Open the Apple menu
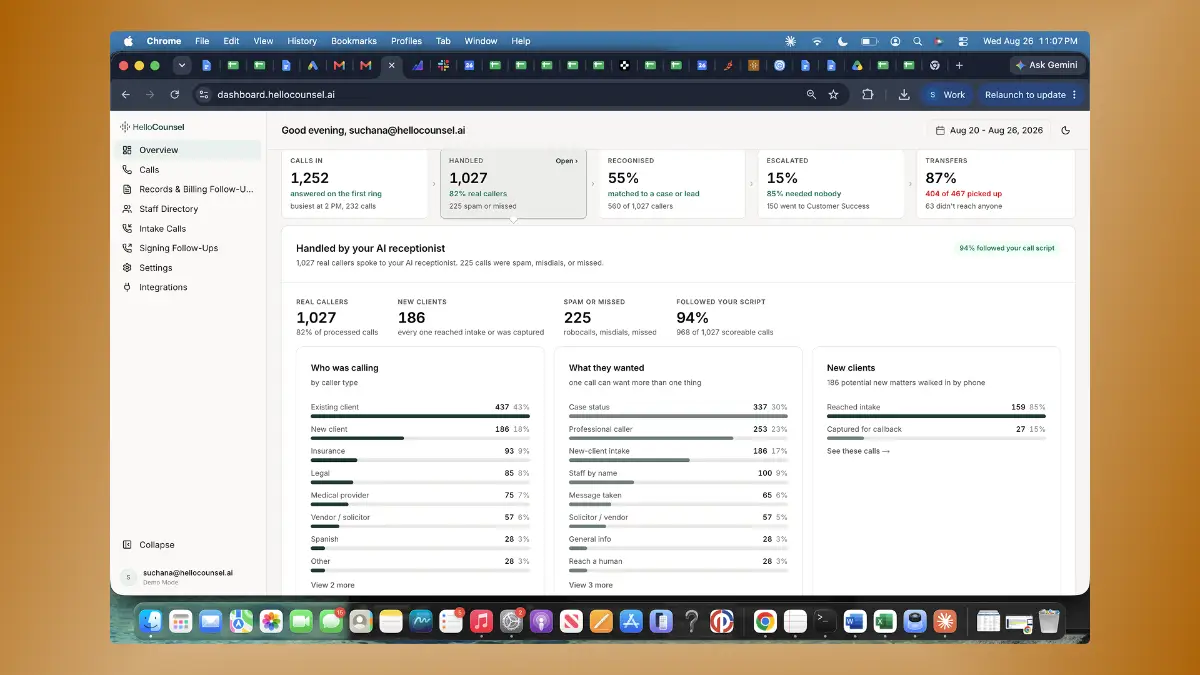This screenshot has height=675, width=1200. pos(128,41)
